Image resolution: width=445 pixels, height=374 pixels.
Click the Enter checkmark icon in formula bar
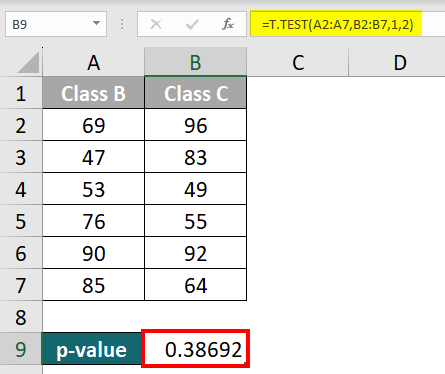(192, 24)
